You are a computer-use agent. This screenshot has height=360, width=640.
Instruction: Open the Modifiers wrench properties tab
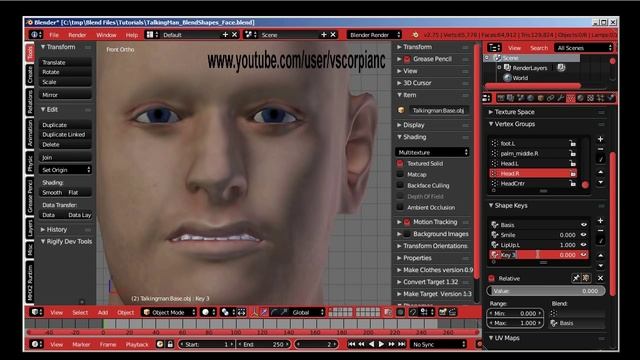[560, 98]
